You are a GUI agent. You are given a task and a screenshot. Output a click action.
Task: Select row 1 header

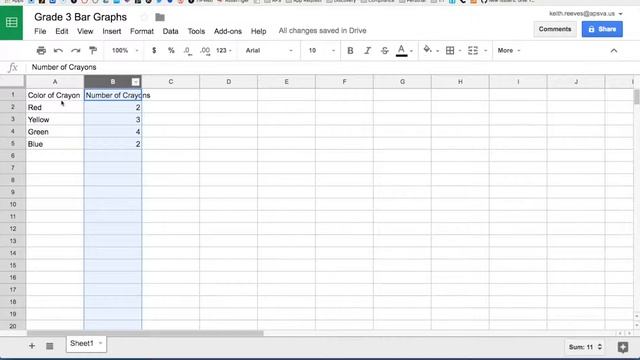tap(13, 95)
